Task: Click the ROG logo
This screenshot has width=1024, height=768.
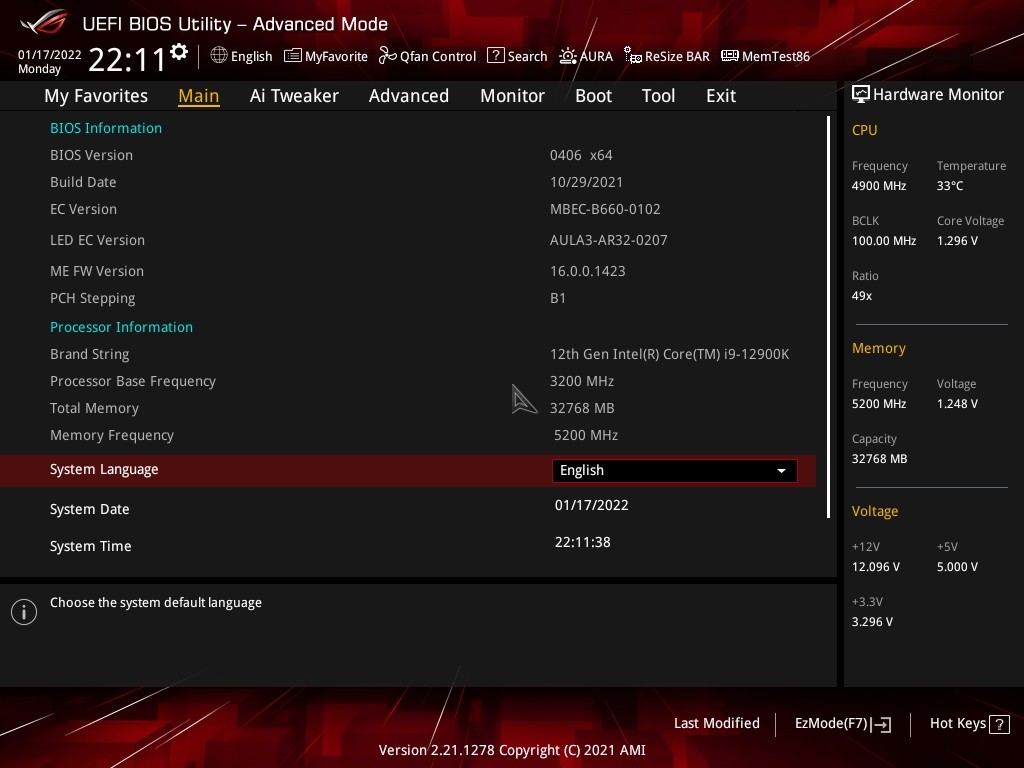Action: pyautogui.click(x=43, y=22)
